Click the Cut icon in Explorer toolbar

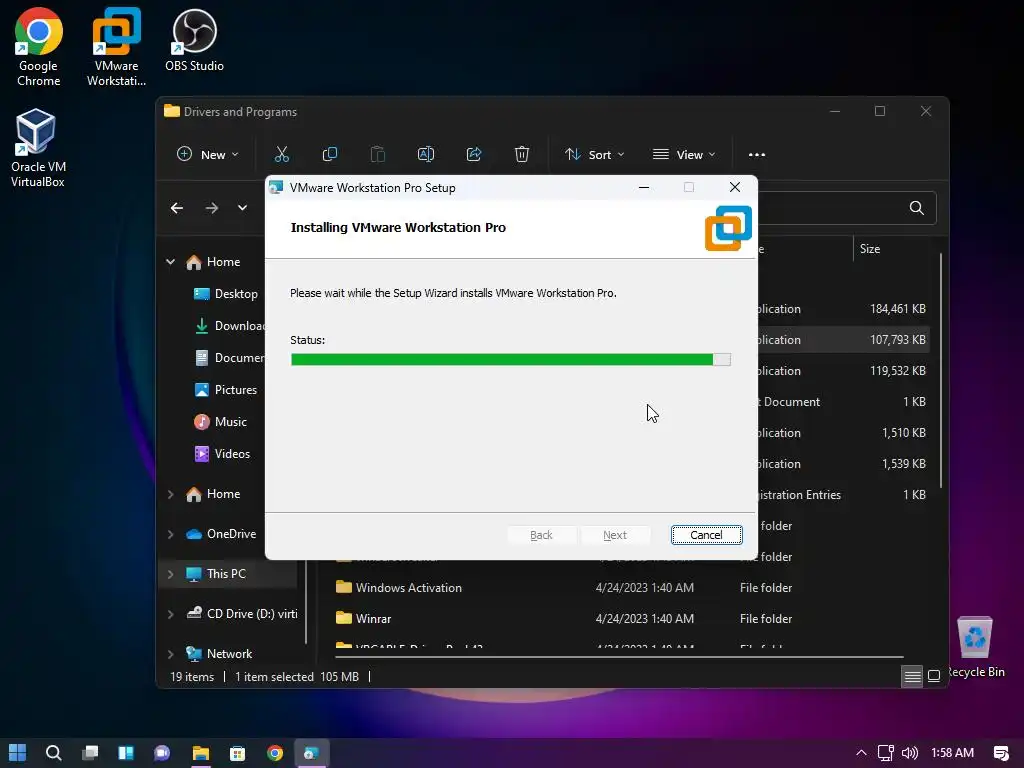pos(281,155)
